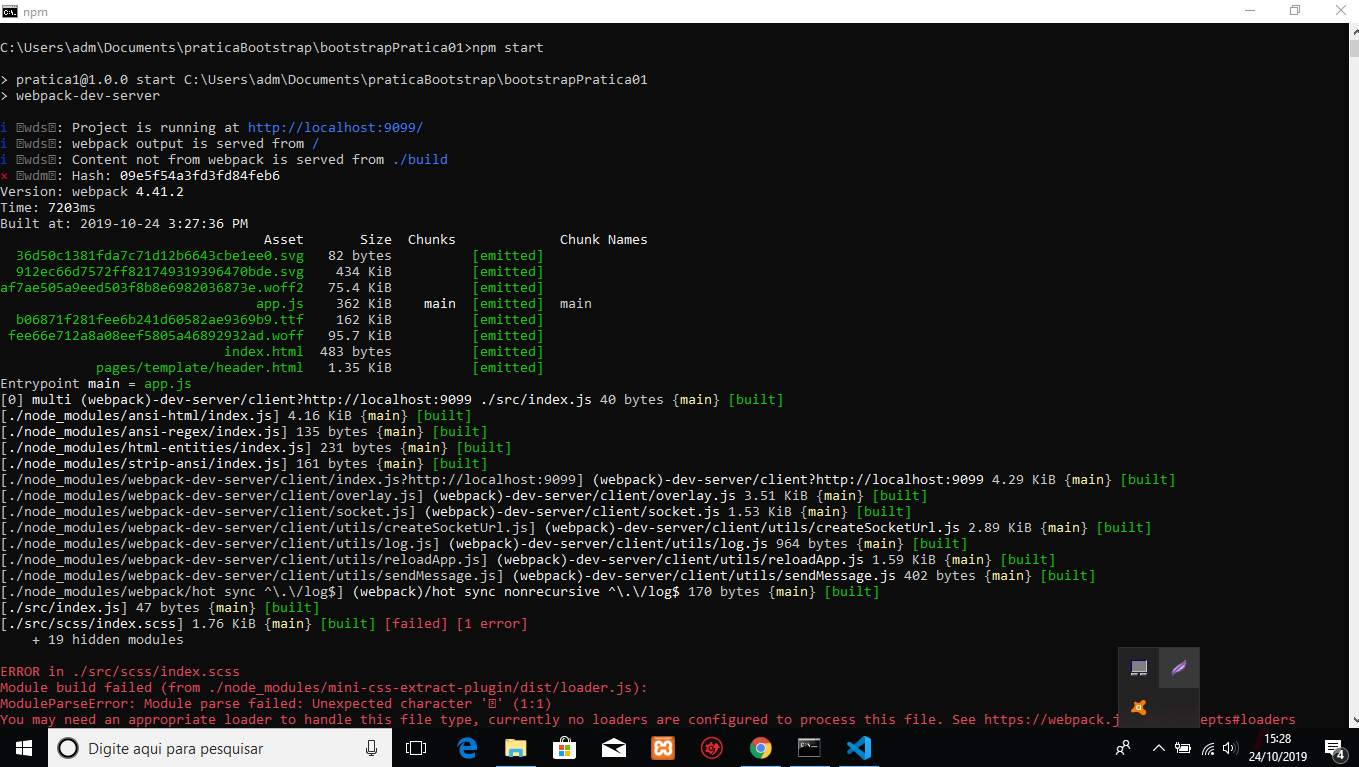This screenshot has height=767, width=1359.
Task: Click the orange Avast icon in the tray overflow
Action: click(x=1138, y=708)
